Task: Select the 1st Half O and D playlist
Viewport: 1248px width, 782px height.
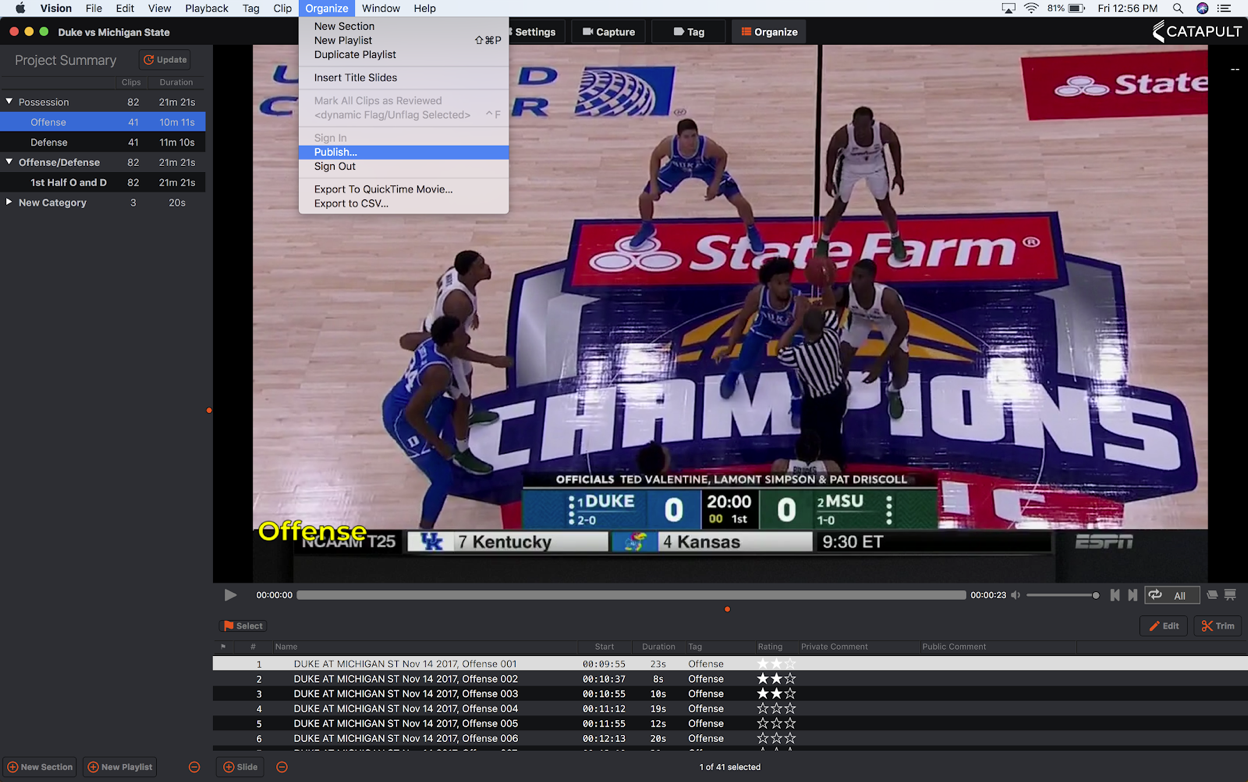Action: click(102, 182)
